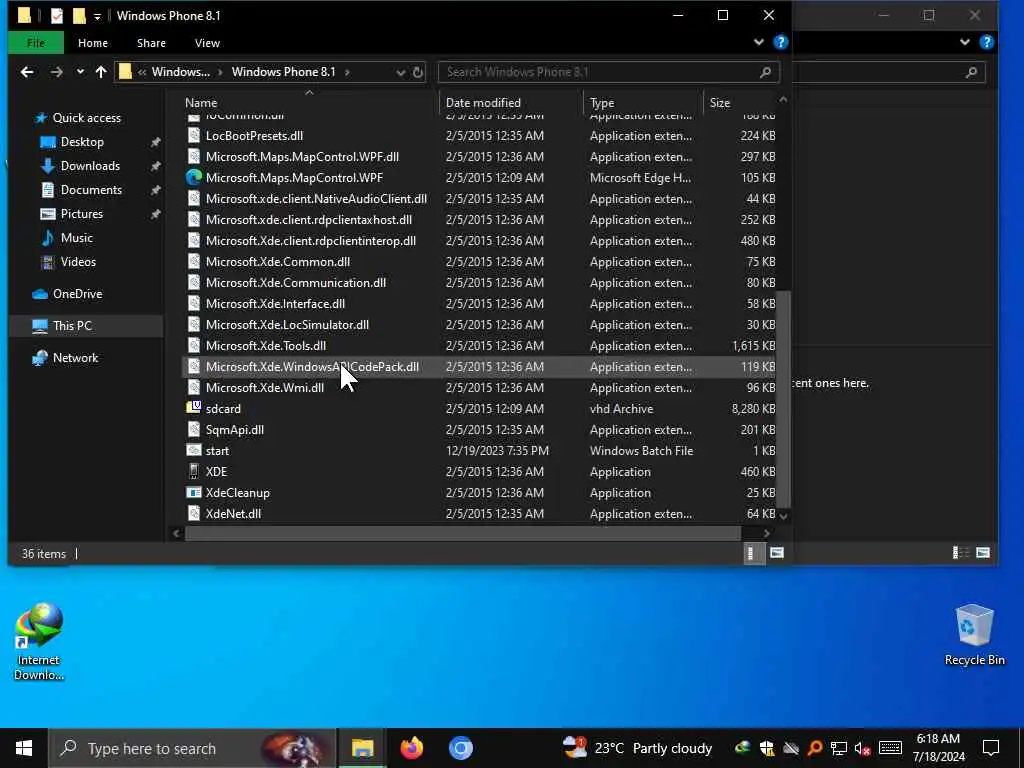Open Downloads in the navigation pane
The image size is (1024, 768).
tap(90, 166)
